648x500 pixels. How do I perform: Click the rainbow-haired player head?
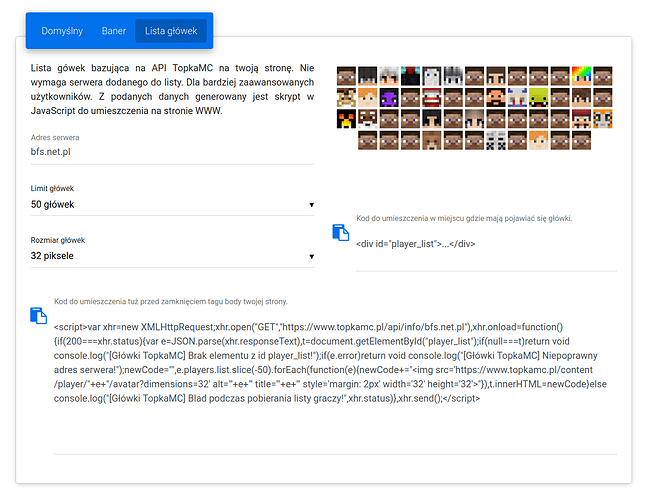[x=581, y=76]
